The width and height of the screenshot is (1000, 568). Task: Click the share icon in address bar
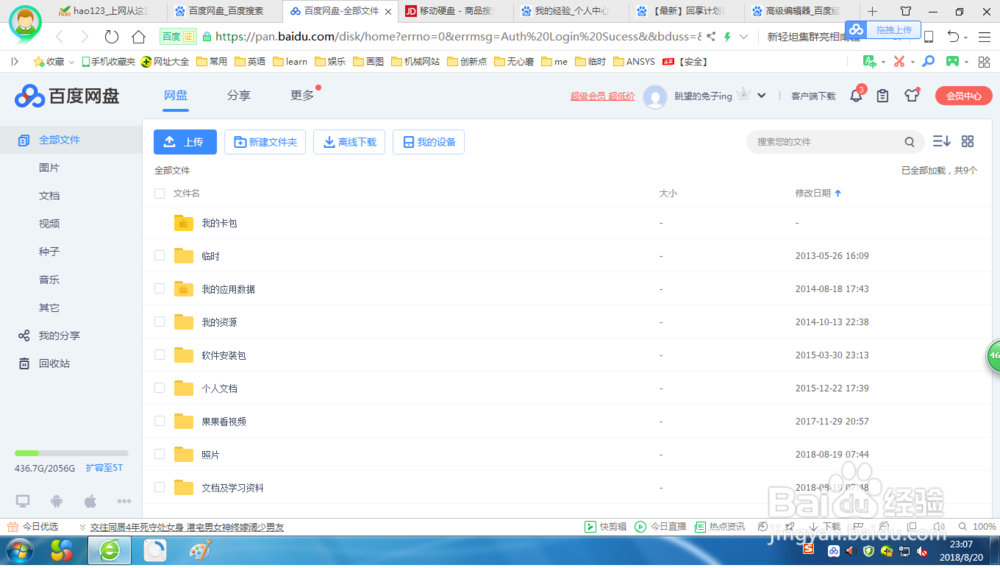pyautogui.click(x=710, y=37)
